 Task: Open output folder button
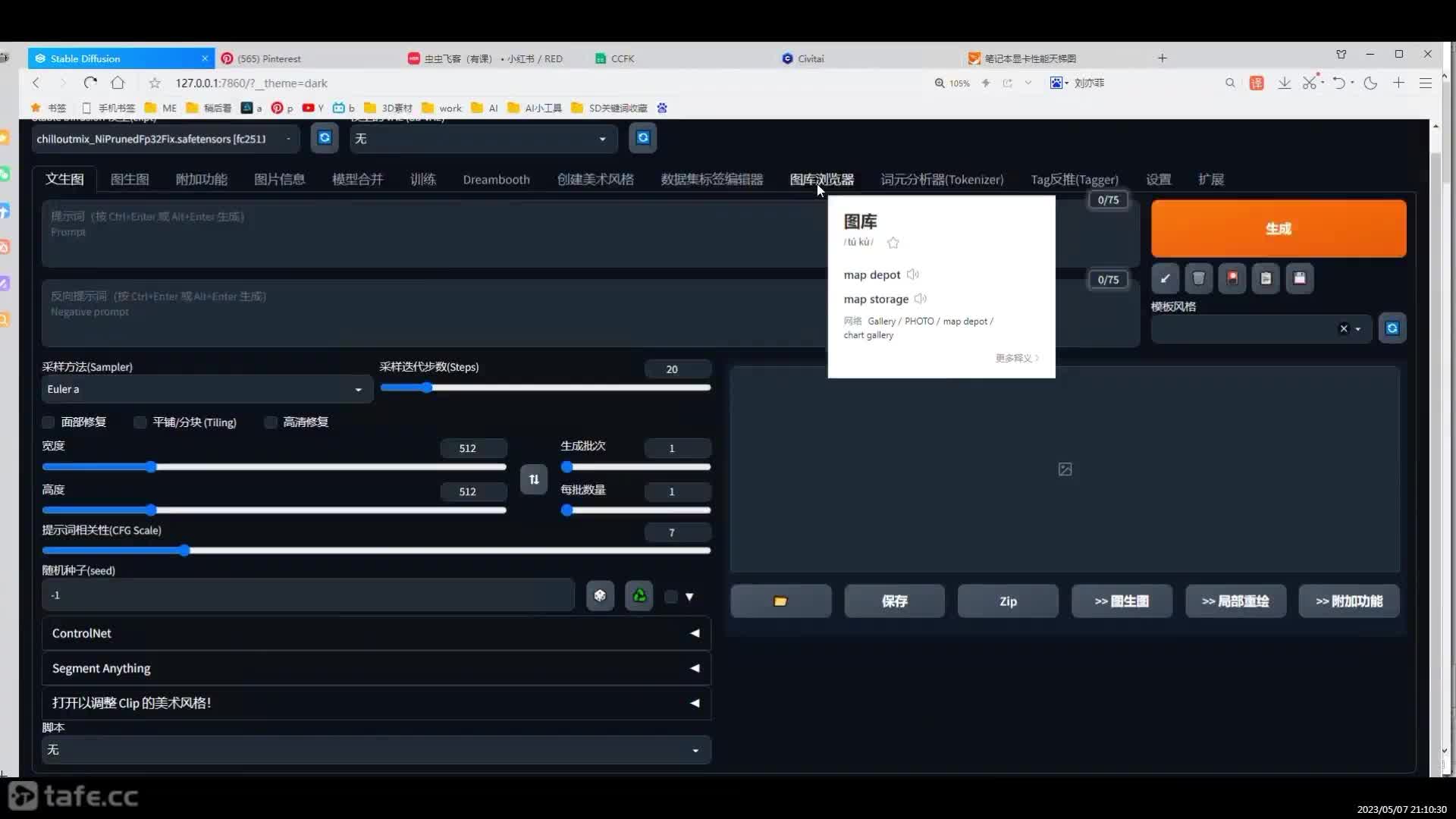pos(780,601)
